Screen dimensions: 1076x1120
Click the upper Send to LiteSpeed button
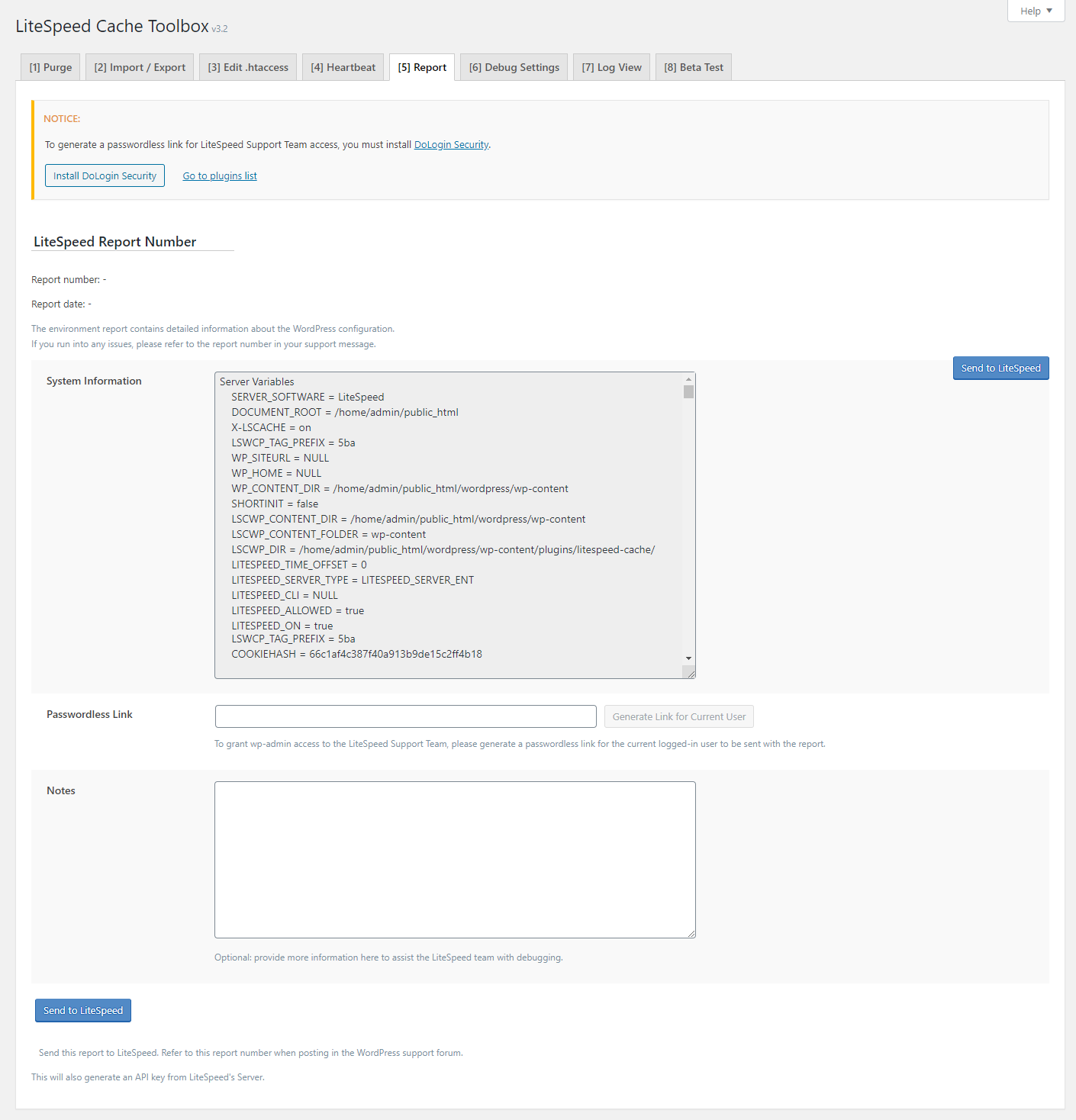[x=1001, y=368]
